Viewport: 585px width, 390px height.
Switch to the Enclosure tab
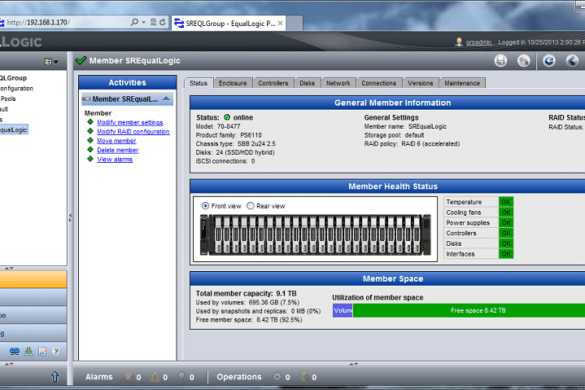(233, 83)
